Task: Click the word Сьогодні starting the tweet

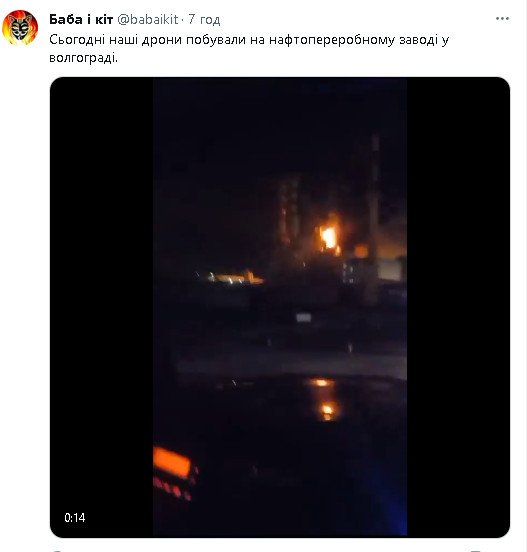Action: point(77,39)
